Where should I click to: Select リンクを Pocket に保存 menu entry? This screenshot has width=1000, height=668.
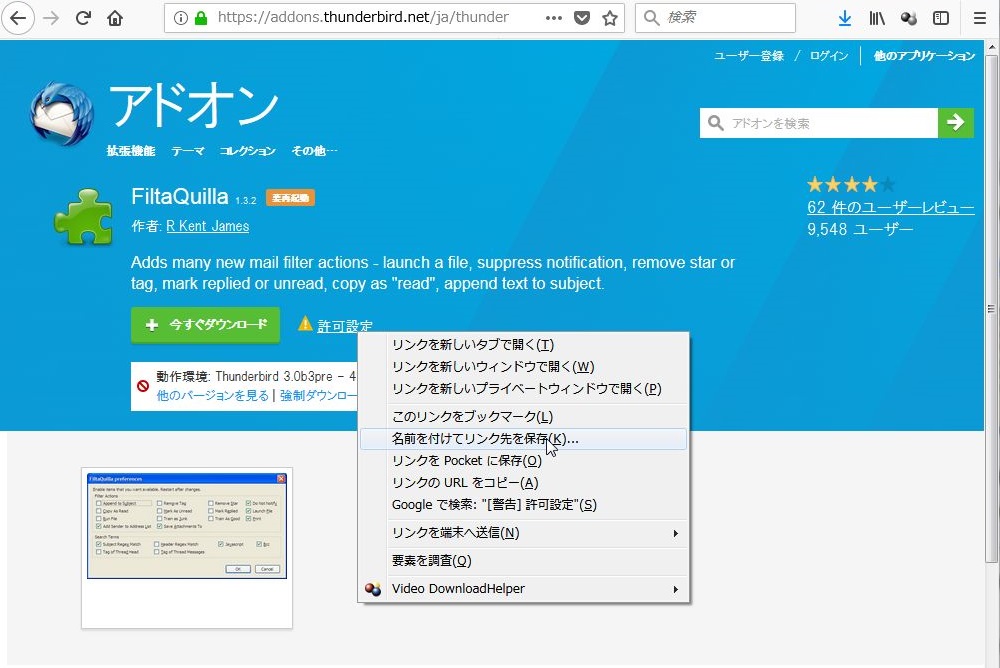tap(524, 461)
